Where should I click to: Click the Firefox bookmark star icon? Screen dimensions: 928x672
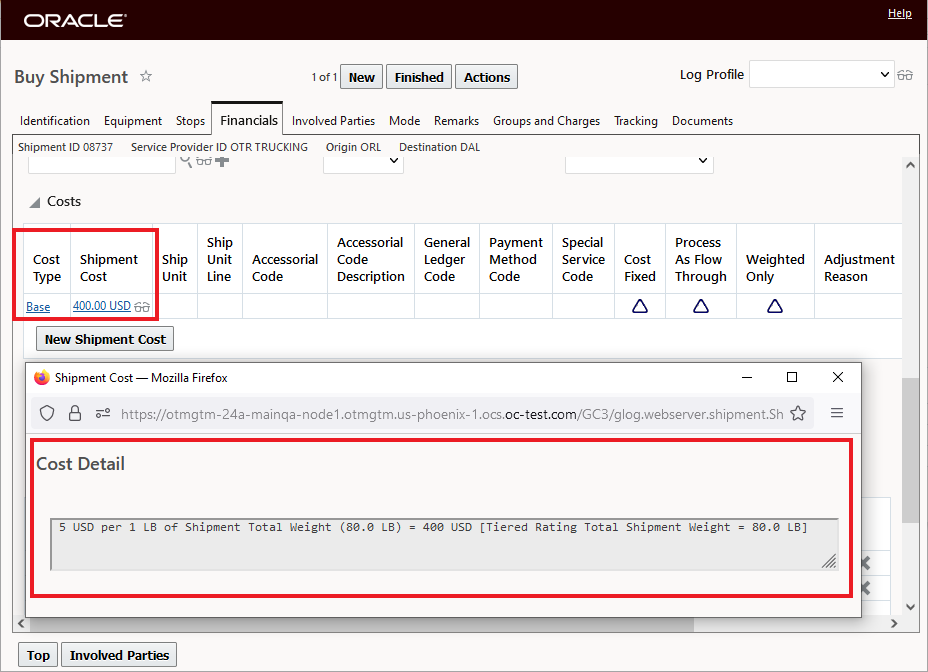pyautogui.click(x=798, y=413)
